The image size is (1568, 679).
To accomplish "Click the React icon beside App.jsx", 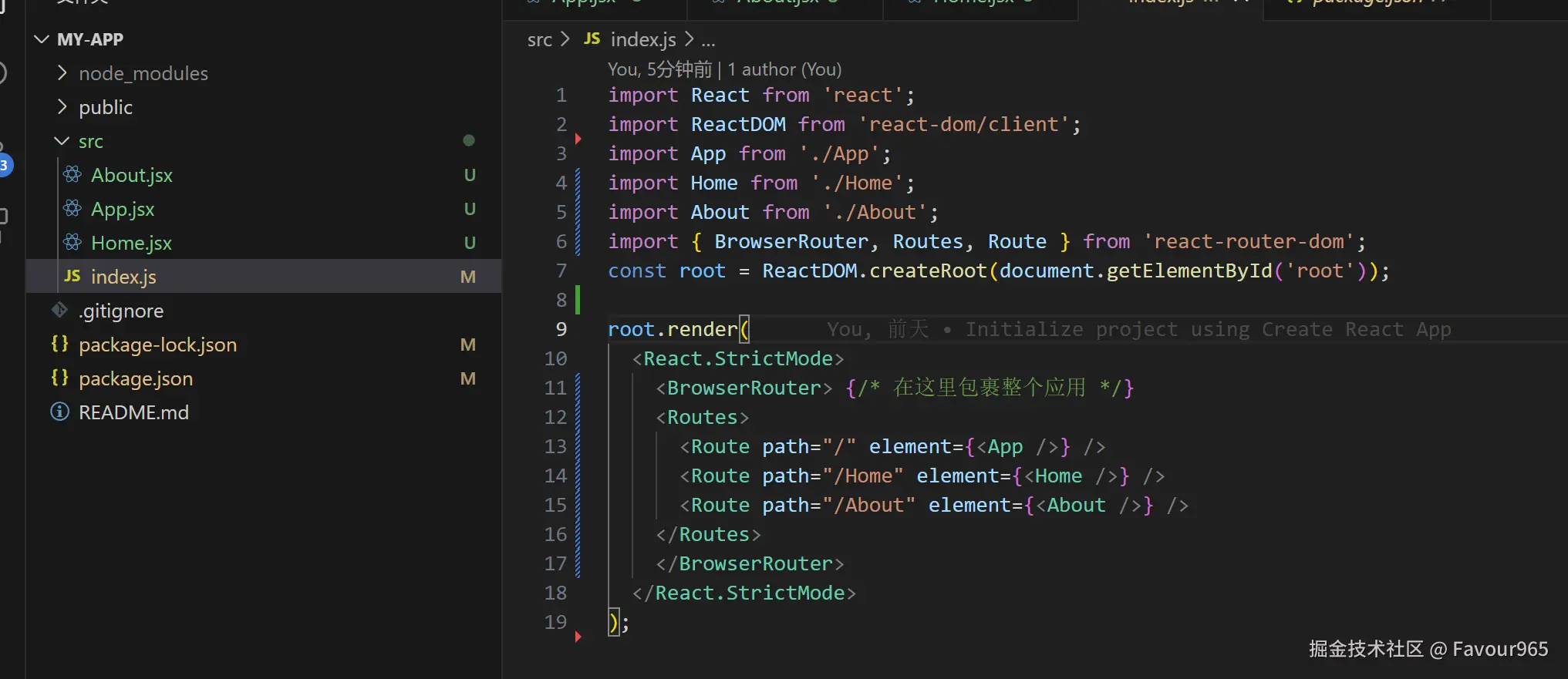I will [72, 209].
